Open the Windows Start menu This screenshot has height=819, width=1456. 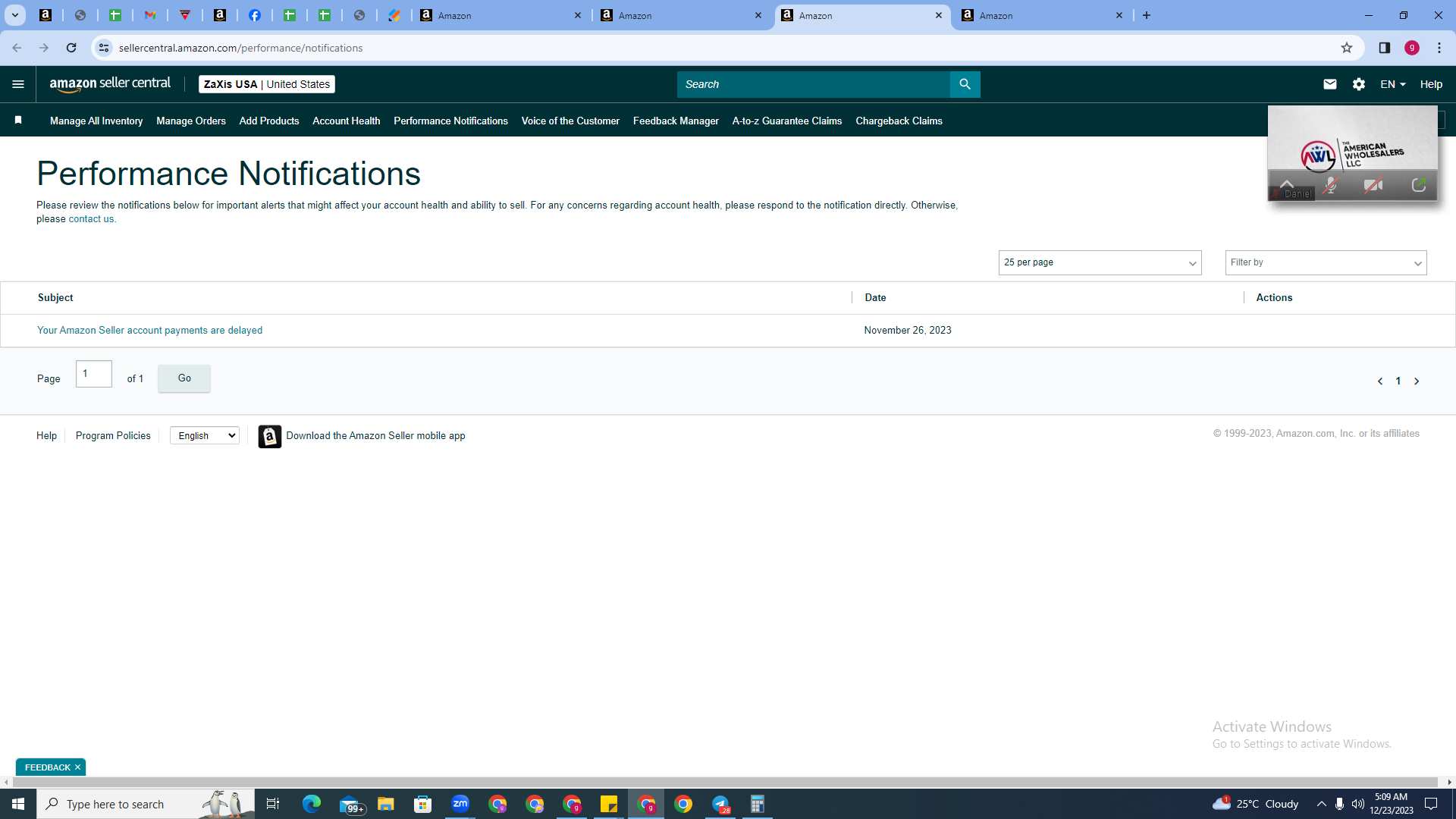coord(18,804)
